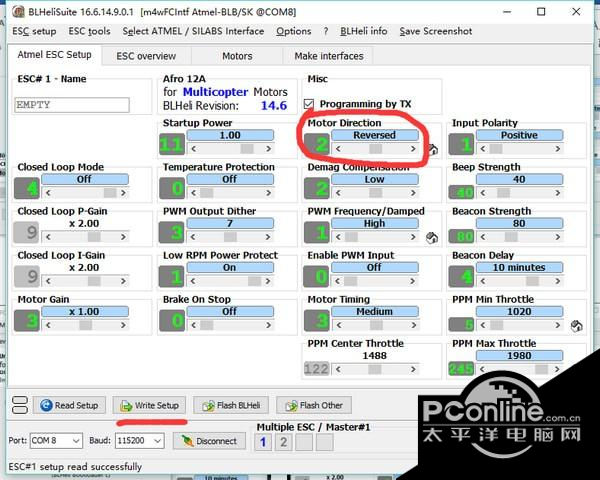The width and height of the screenshot is (600, 480).
Task: Switch to the Motors tab
Action: (237, 56)
